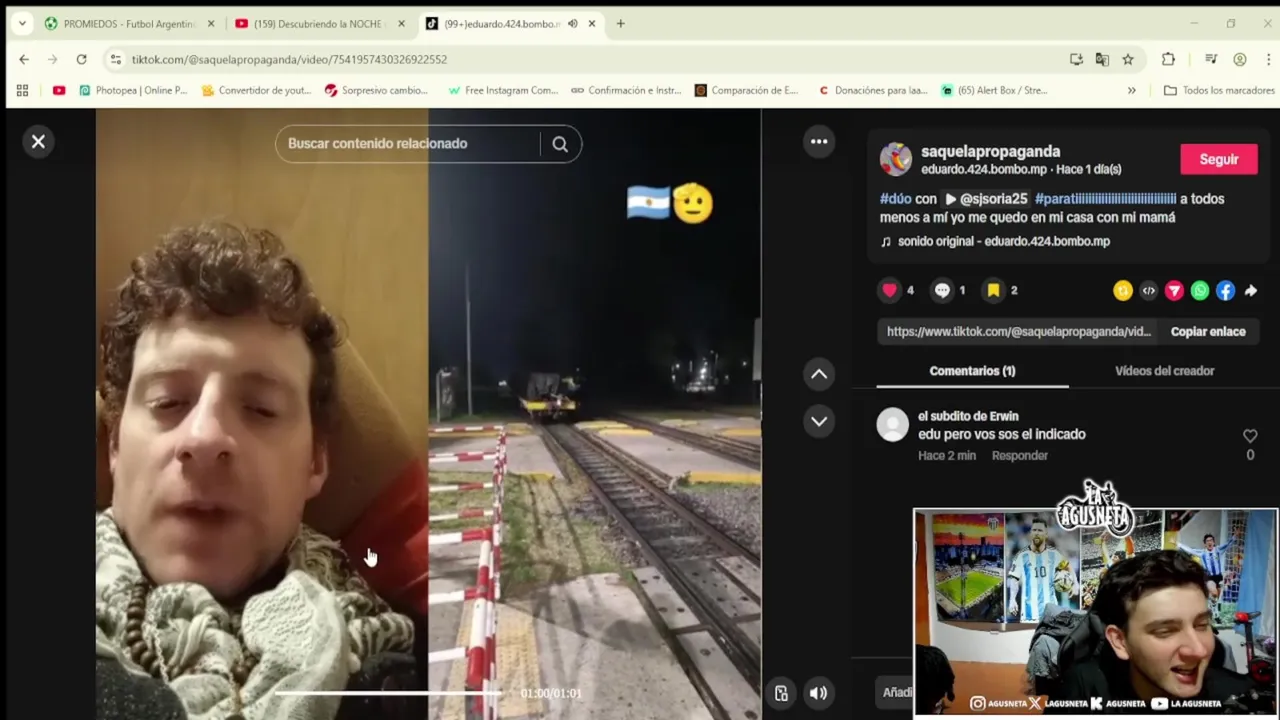Bookmark this page with the star
This screenshot has height=720, width=1280.
1128,60
